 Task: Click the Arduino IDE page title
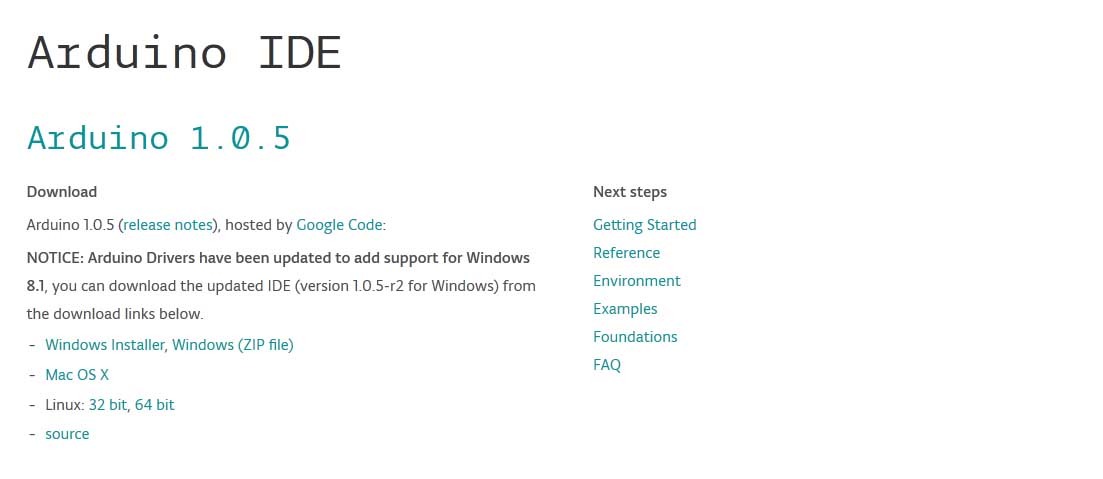click(184, 52)
